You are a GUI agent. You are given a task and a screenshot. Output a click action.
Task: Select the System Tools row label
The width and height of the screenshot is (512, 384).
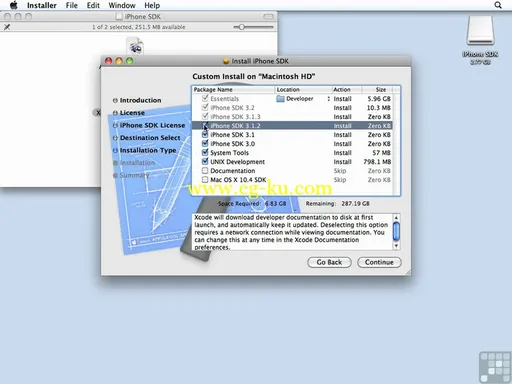229,153
